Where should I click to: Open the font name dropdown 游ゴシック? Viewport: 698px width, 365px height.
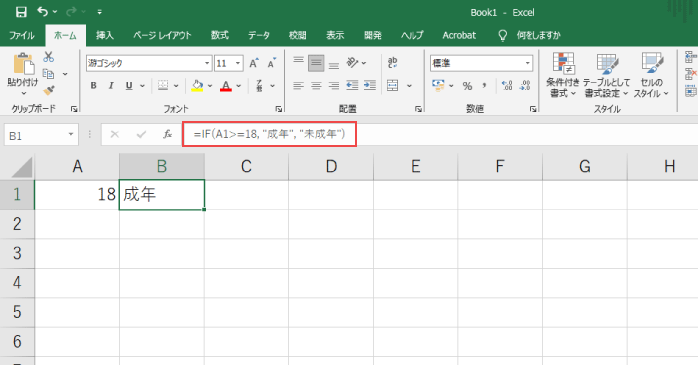tap(207, 63)
